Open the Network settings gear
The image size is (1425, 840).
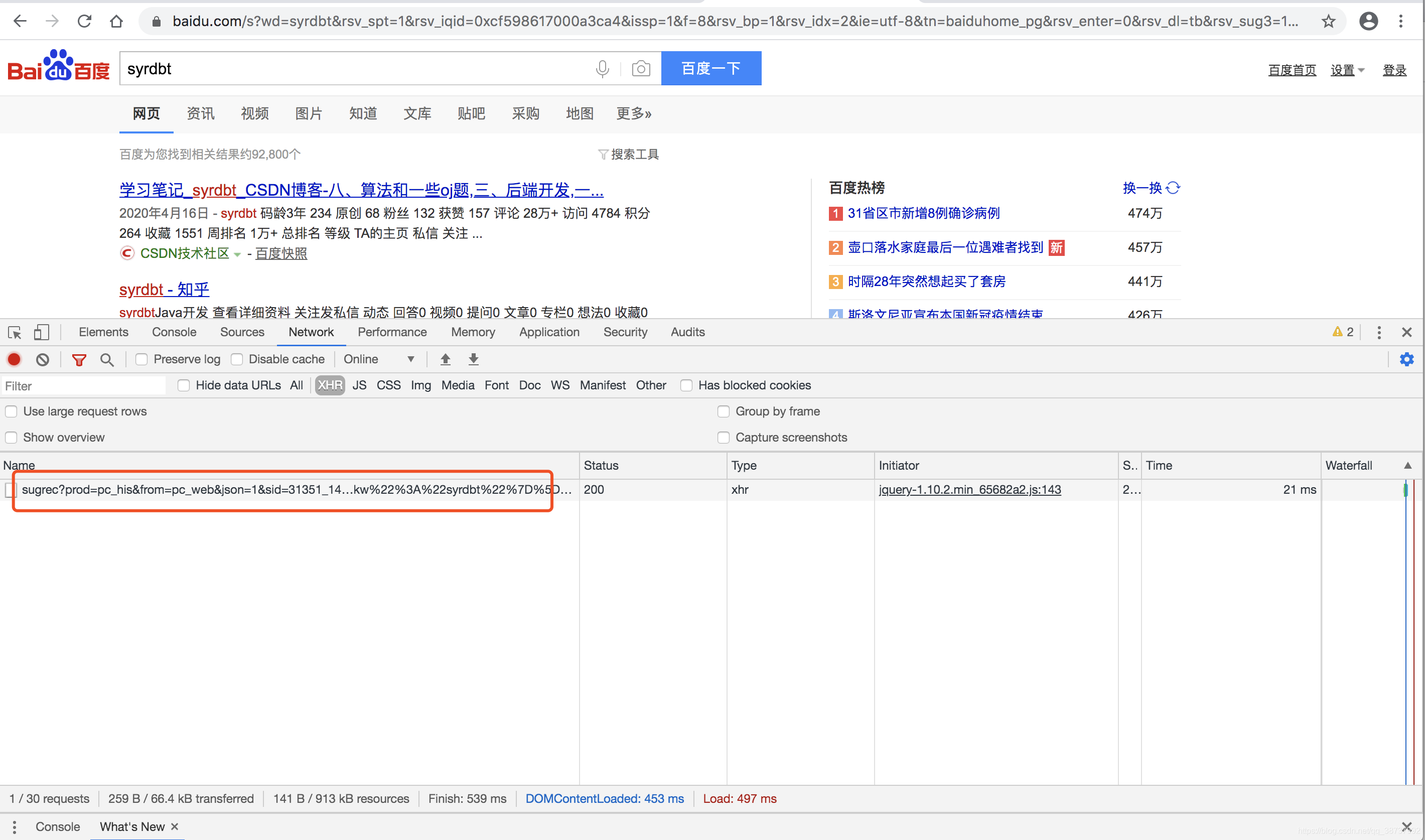[x=1406, y=359]
